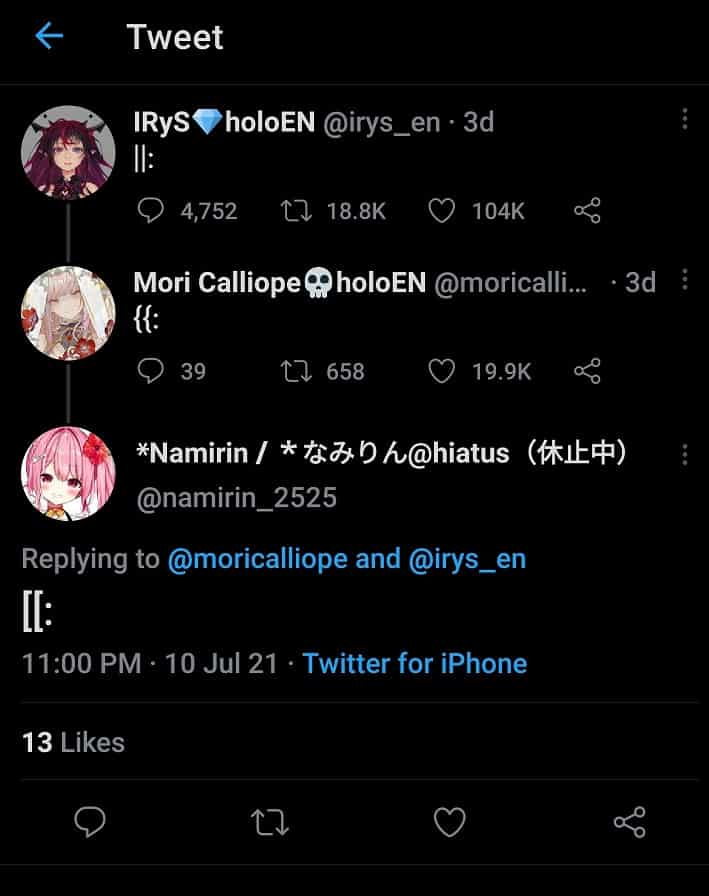Image resolution: width=709 pixels, height=896 pixels.
Task: Share Mori Calliope's tweet
Action: tap(587, 371)
